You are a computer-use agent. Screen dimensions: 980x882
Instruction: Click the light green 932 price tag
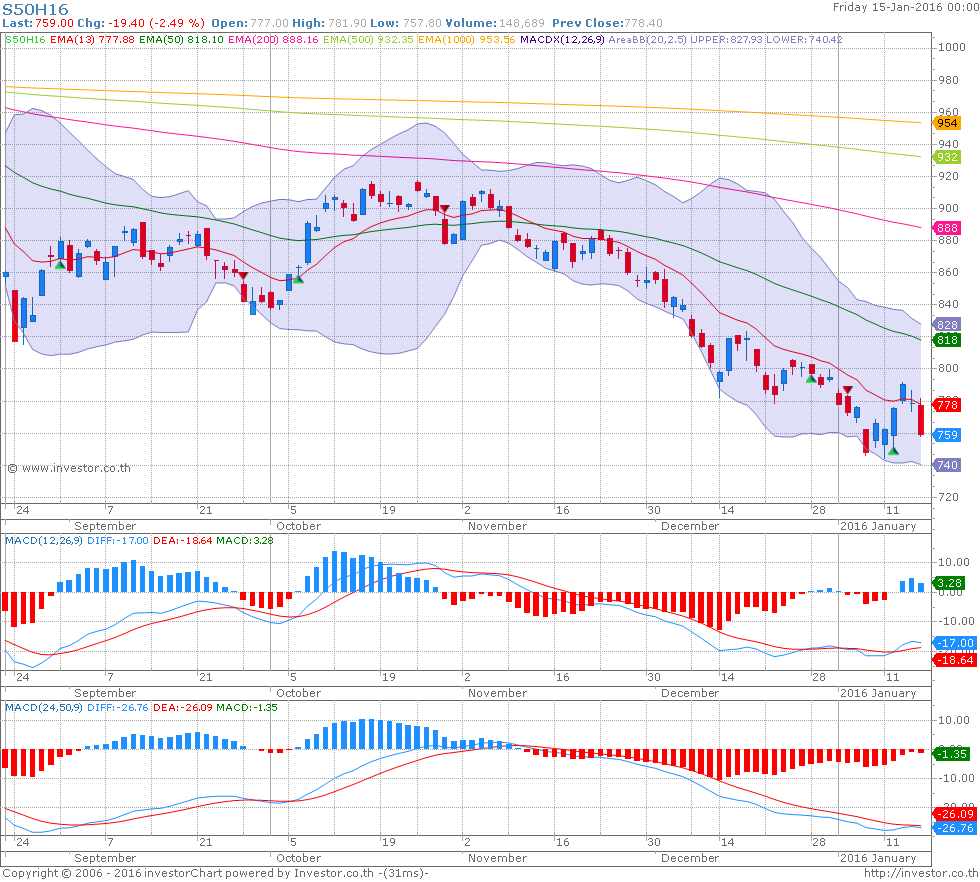pos(947,158)
